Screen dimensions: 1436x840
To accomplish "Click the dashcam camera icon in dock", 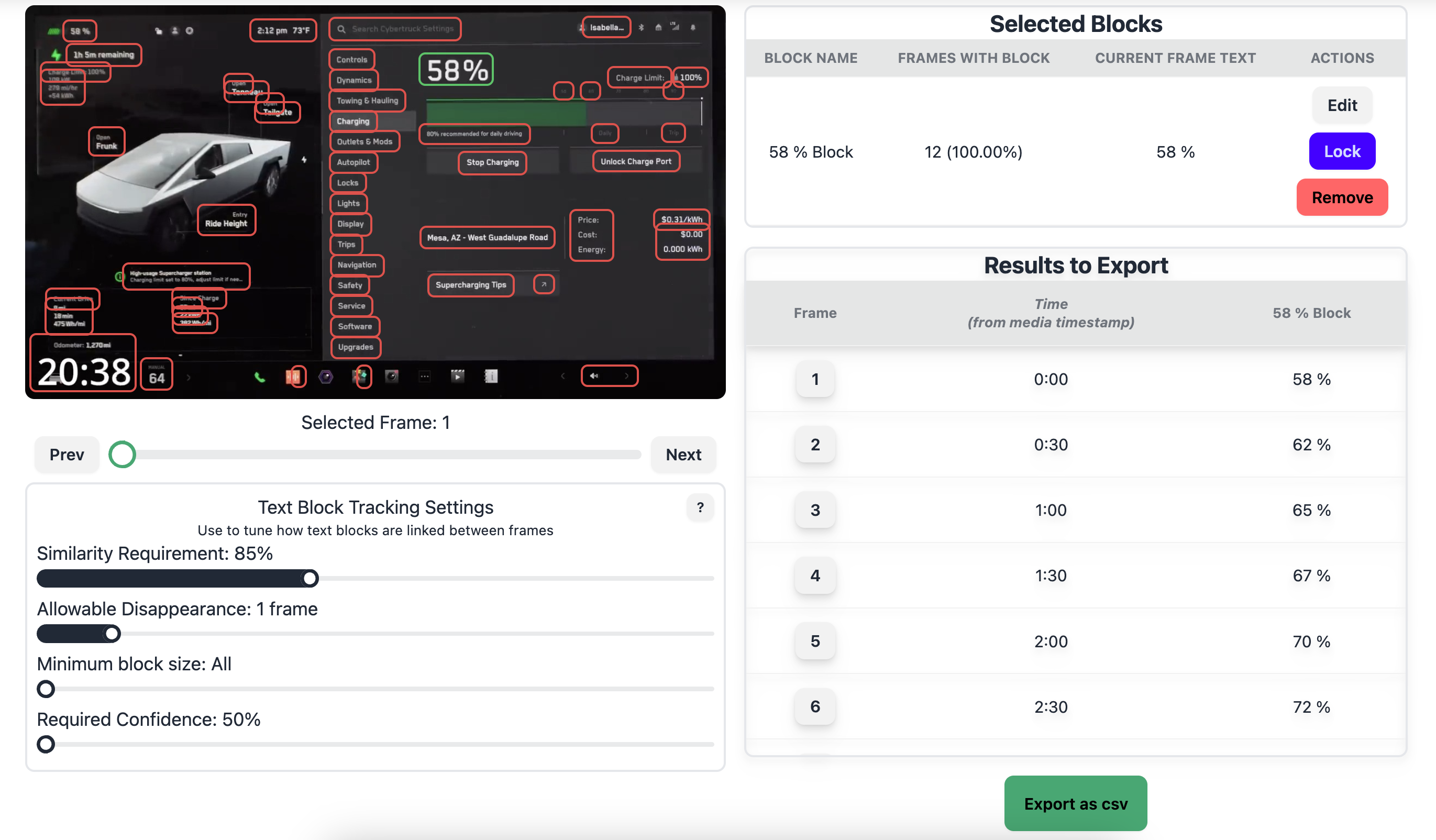I will tap(392, 376).
